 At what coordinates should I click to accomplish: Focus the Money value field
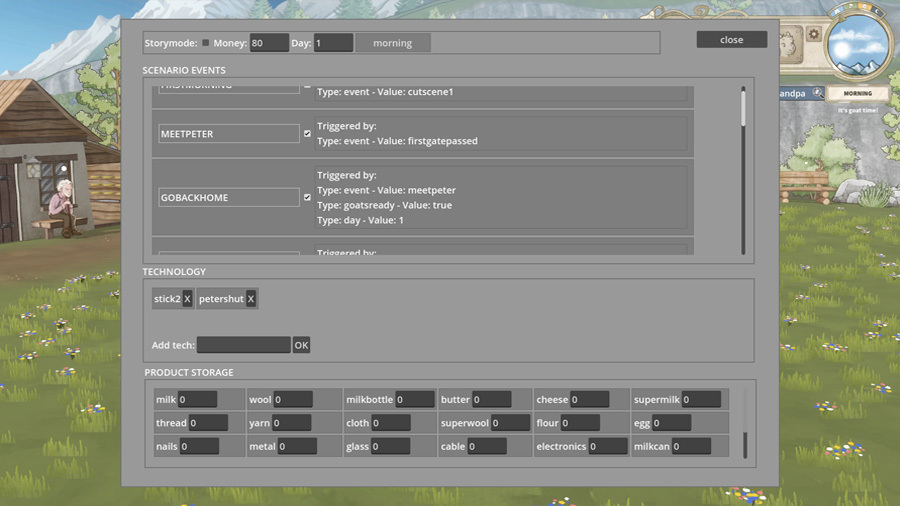click(x=269, y=43)
